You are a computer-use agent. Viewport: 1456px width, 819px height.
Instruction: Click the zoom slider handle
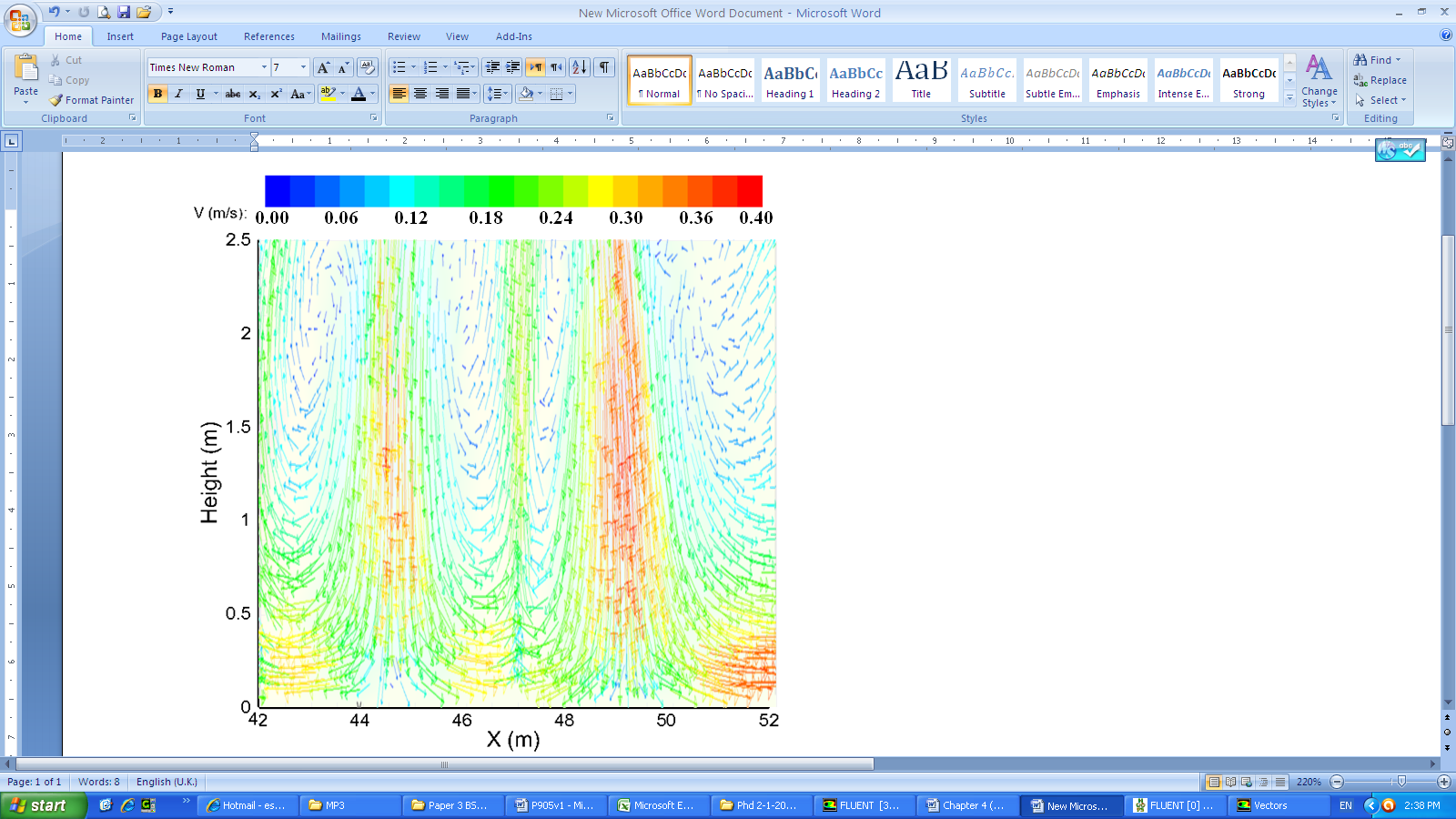1401,782
